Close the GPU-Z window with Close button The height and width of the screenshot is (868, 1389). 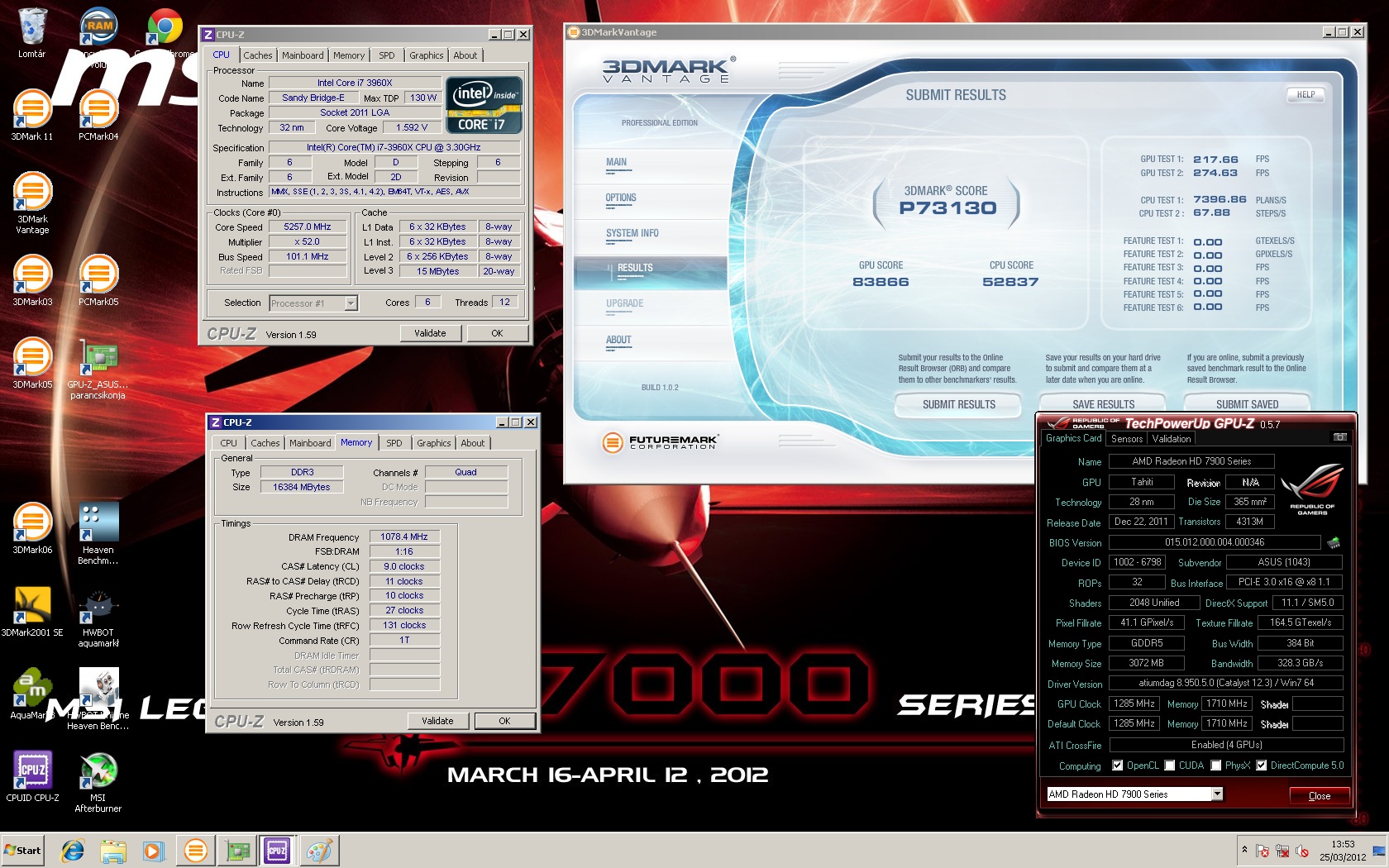1320,795
